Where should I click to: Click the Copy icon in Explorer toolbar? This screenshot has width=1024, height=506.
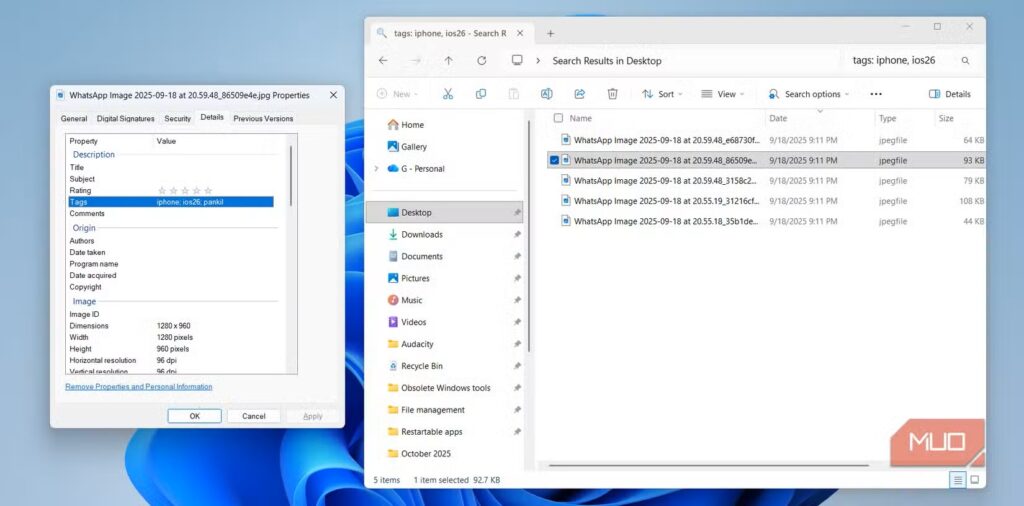481,94
